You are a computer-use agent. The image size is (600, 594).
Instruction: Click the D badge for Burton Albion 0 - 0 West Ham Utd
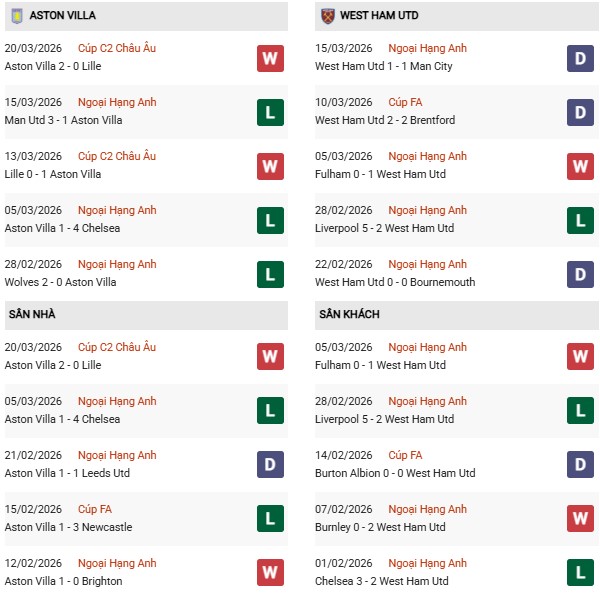tap(580, 465)
